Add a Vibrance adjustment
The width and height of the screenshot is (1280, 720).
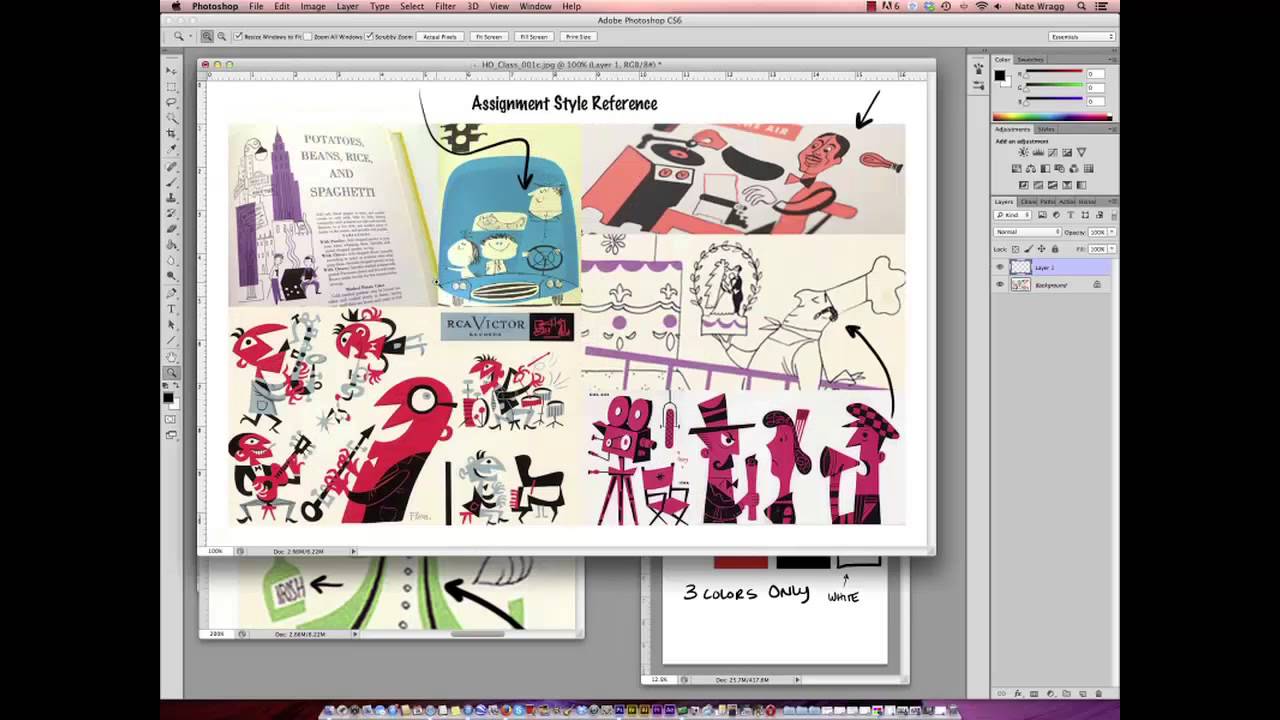click(1081, 152)
